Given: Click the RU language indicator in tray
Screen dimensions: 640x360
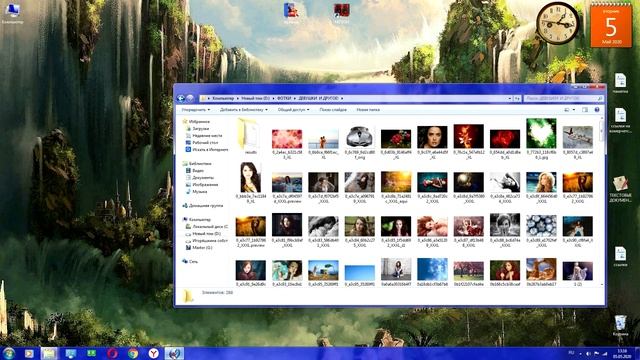Looking at the screenshot, I should coord(571,353).
